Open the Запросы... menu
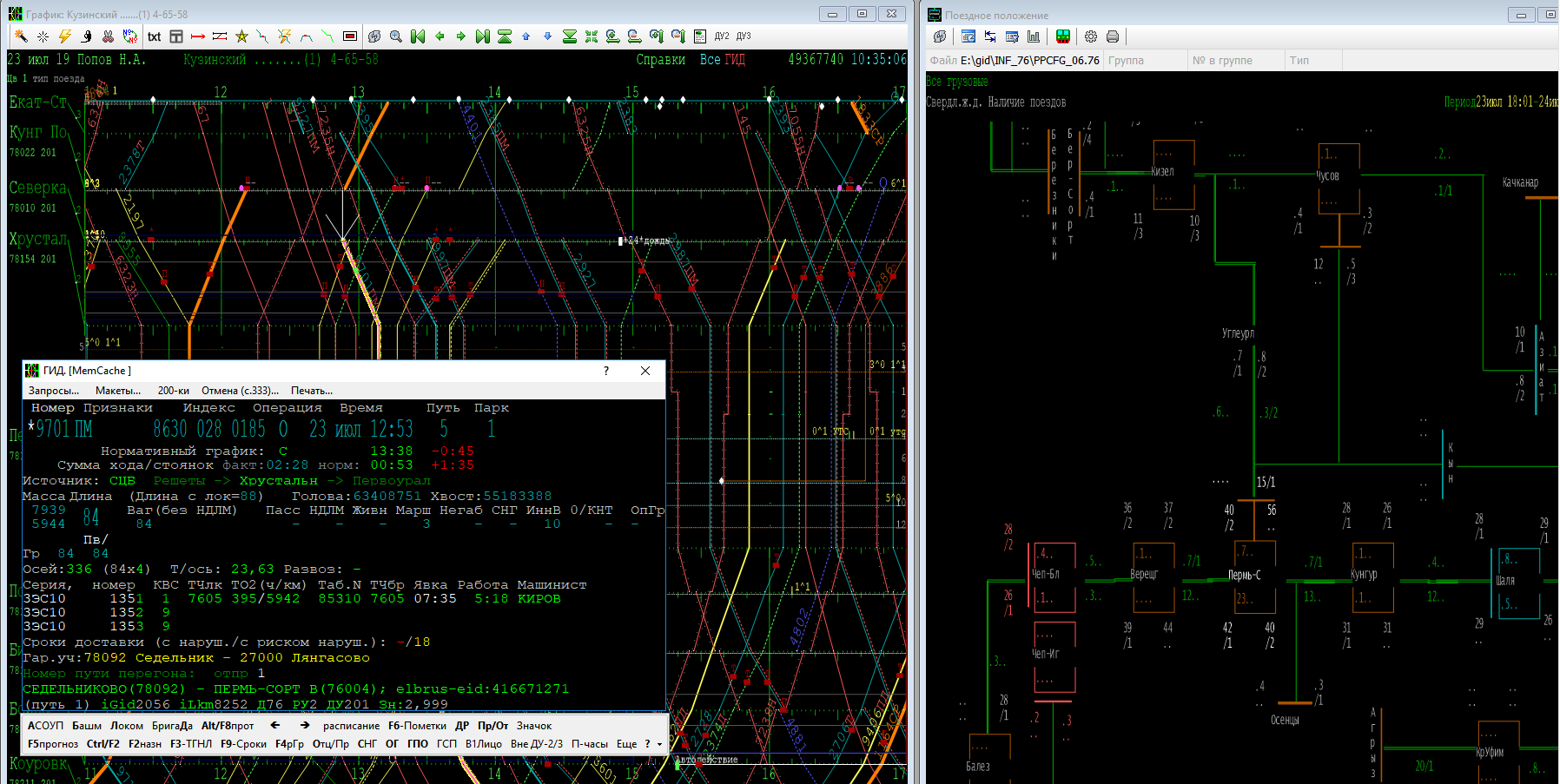 (x=54, y=391)
